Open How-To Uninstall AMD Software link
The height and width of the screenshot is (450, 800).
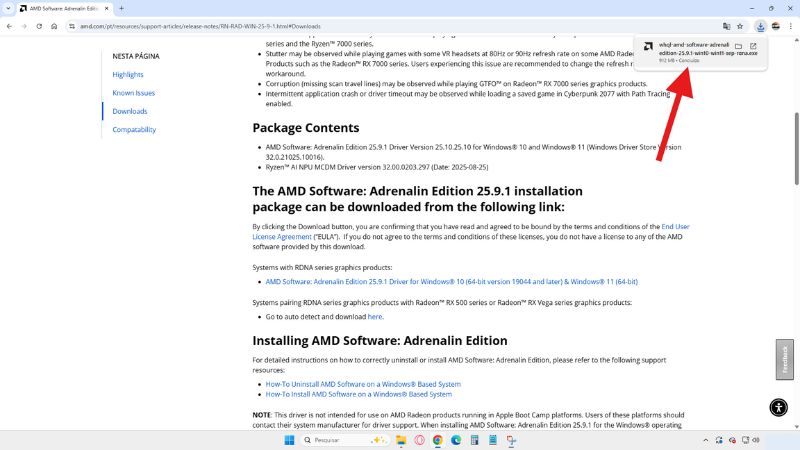coord(363,384)
